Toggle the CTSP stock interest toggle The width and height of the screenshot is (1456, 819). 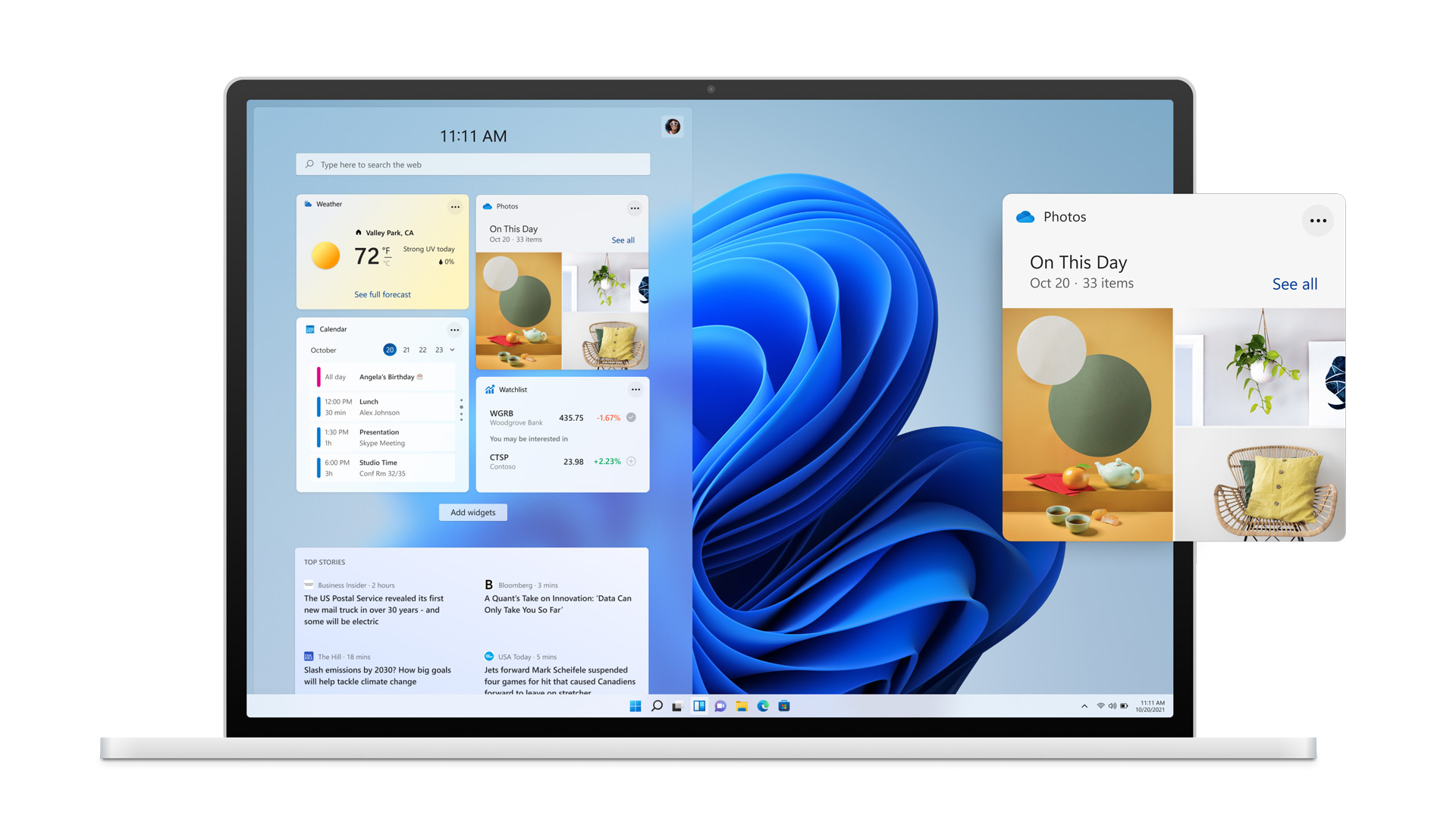click(631, 461)
